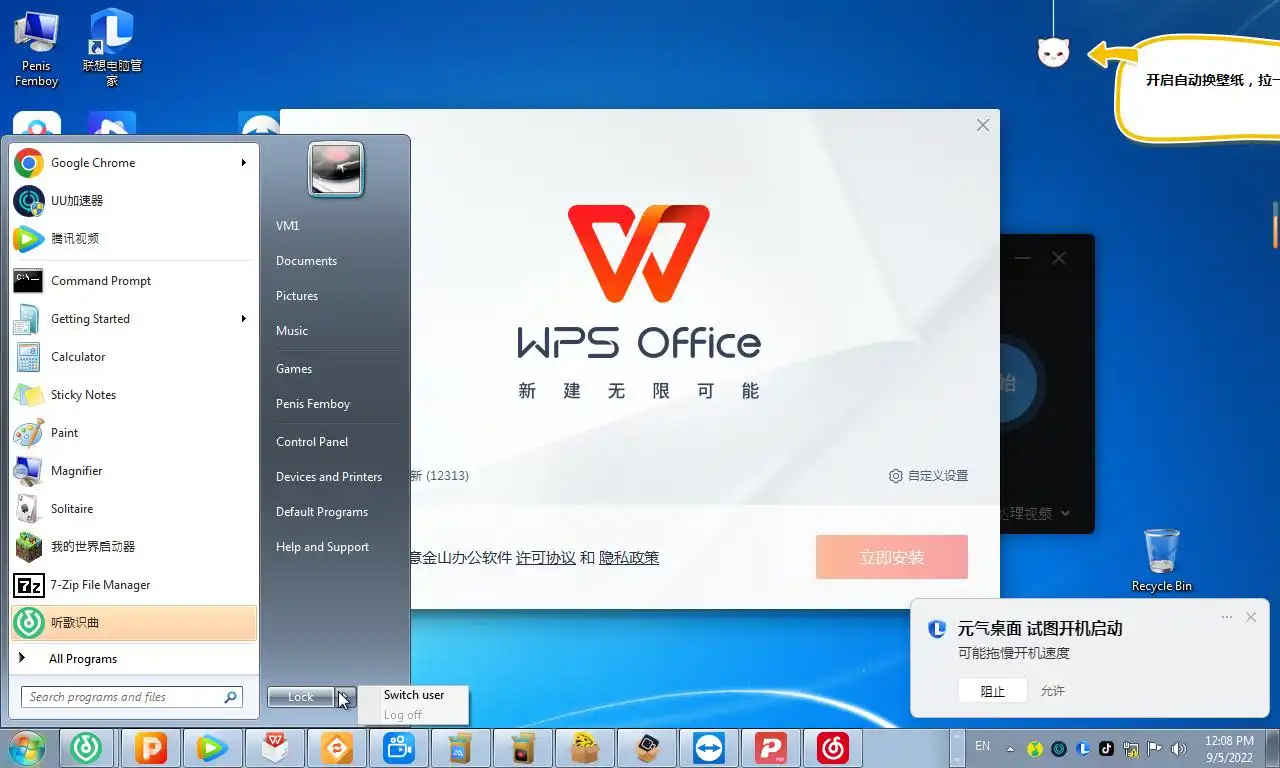The image size is (1280, 768).
Task: Expand Getting Started submenu arrow
Action: pyautogui.click(x=243, y=318)
